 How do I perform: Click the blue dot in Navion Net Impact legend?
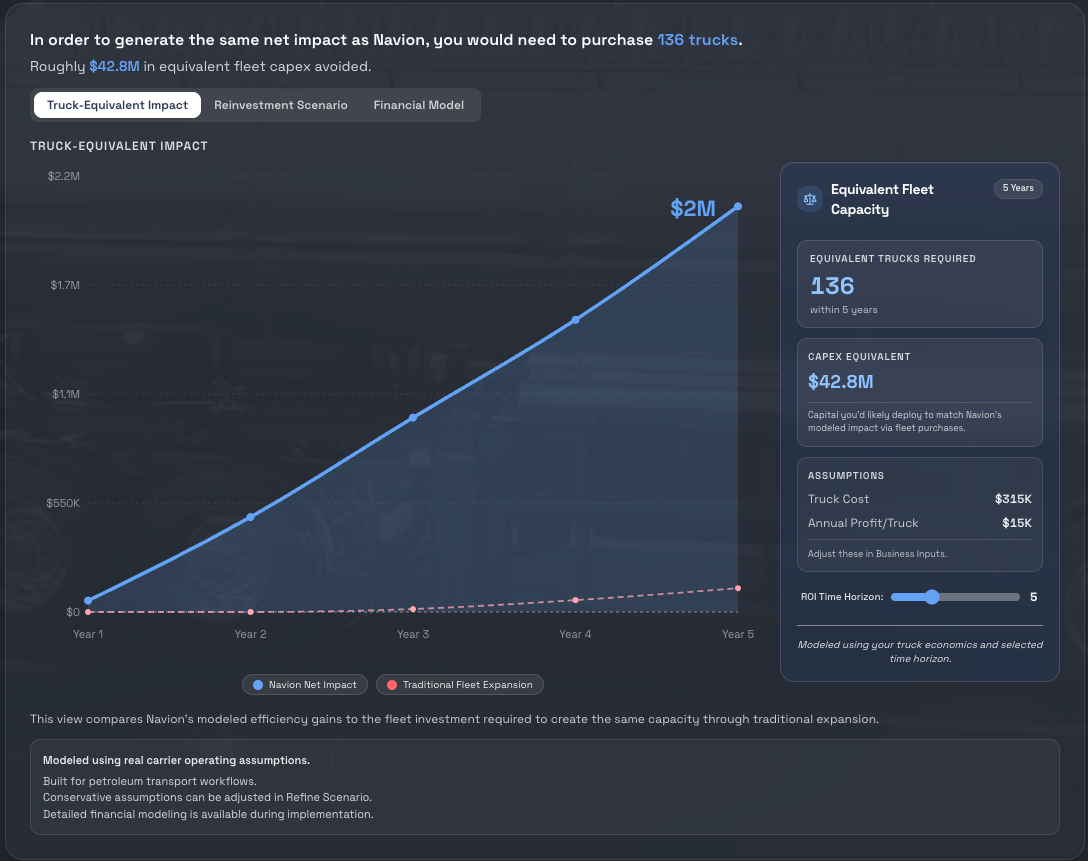(258, 685)
